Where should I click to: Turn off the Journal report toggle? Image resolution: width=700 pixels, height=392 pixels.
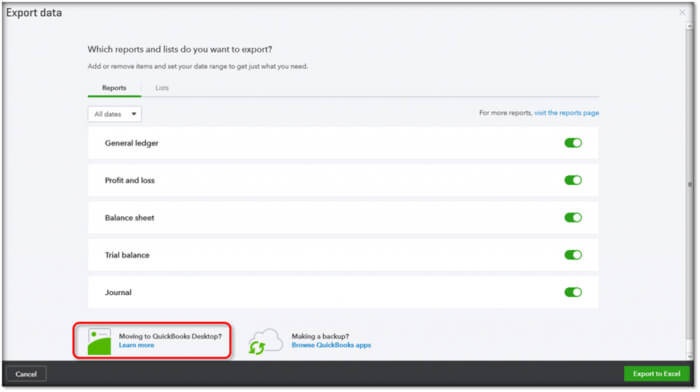tap(573, 292)
